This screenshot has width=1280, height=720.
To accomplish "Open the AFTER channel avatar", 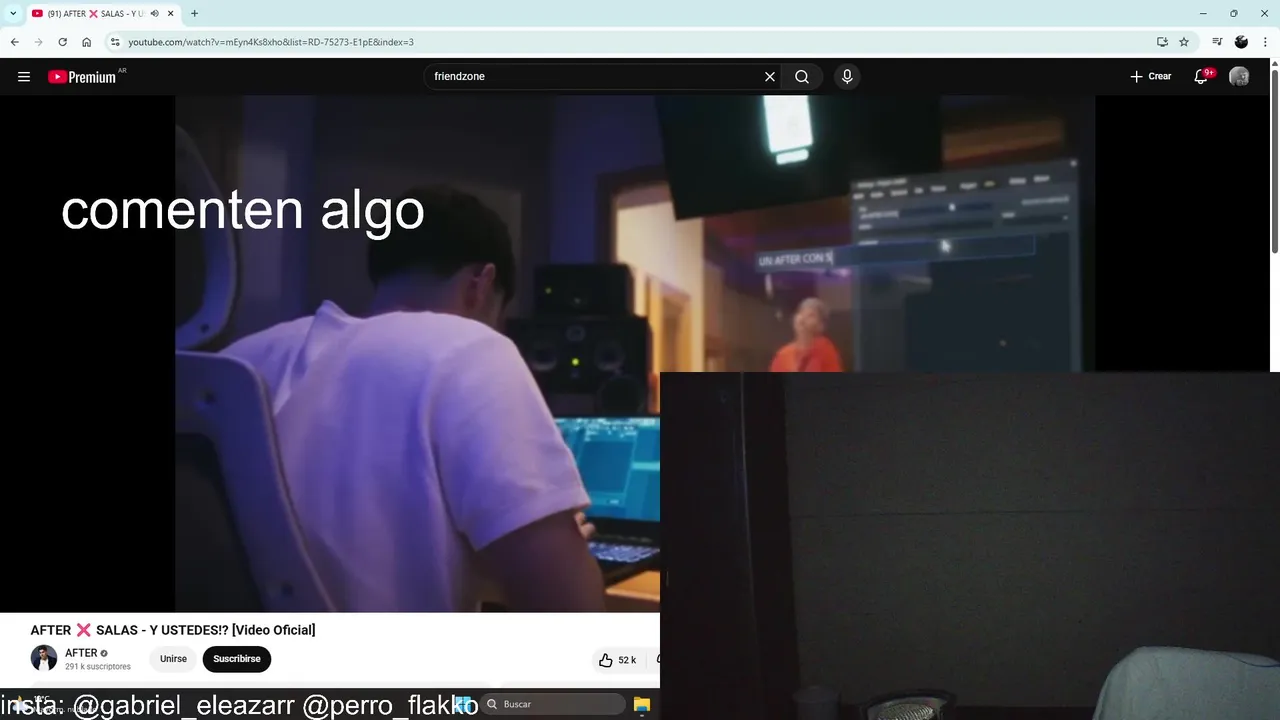I will click(44, 658).
